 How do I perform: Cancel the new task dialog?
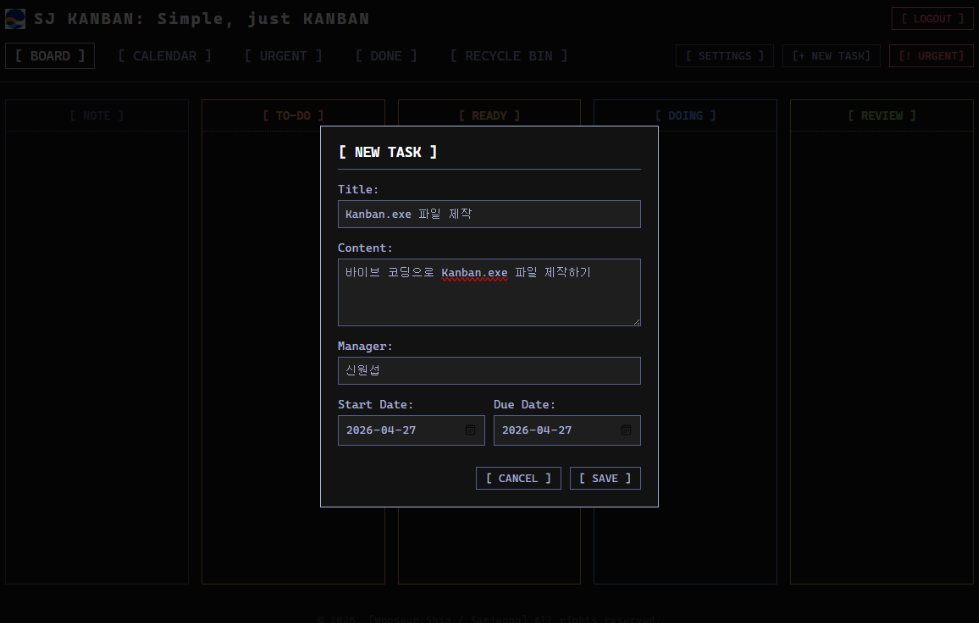coord(518,478)
